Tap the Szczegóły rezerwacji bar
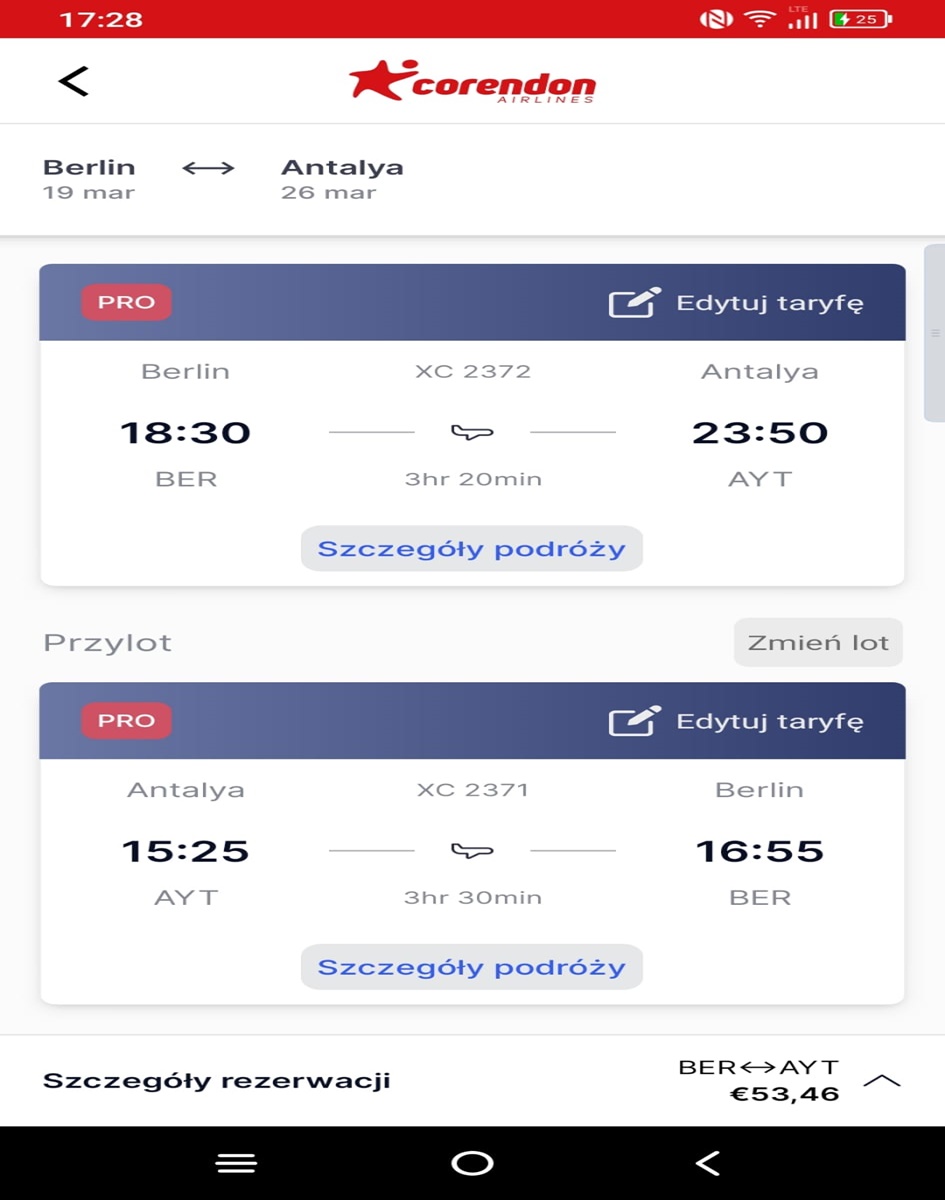 click(472, 1080)
